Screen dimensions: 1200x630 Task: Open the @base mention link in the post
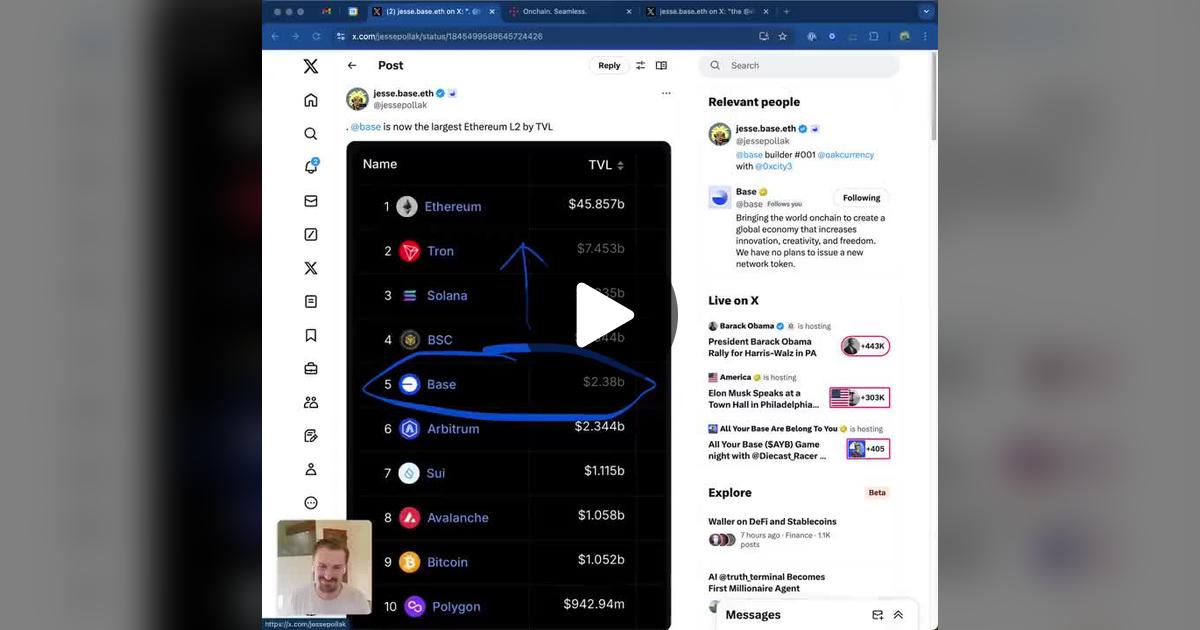click(x=366, y=127)
